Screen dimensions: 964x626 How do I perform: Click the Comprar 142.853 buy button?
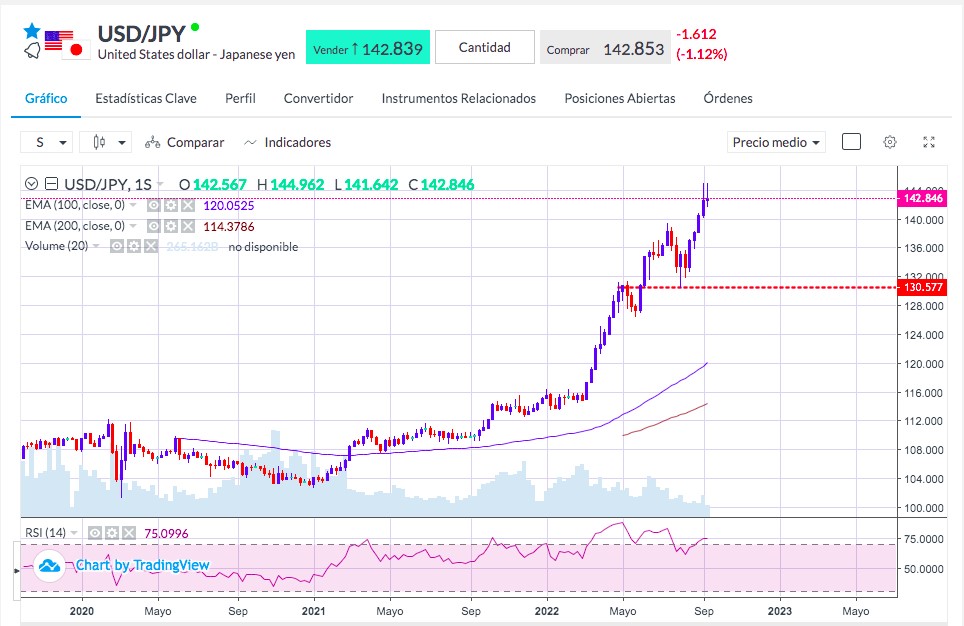605,48
